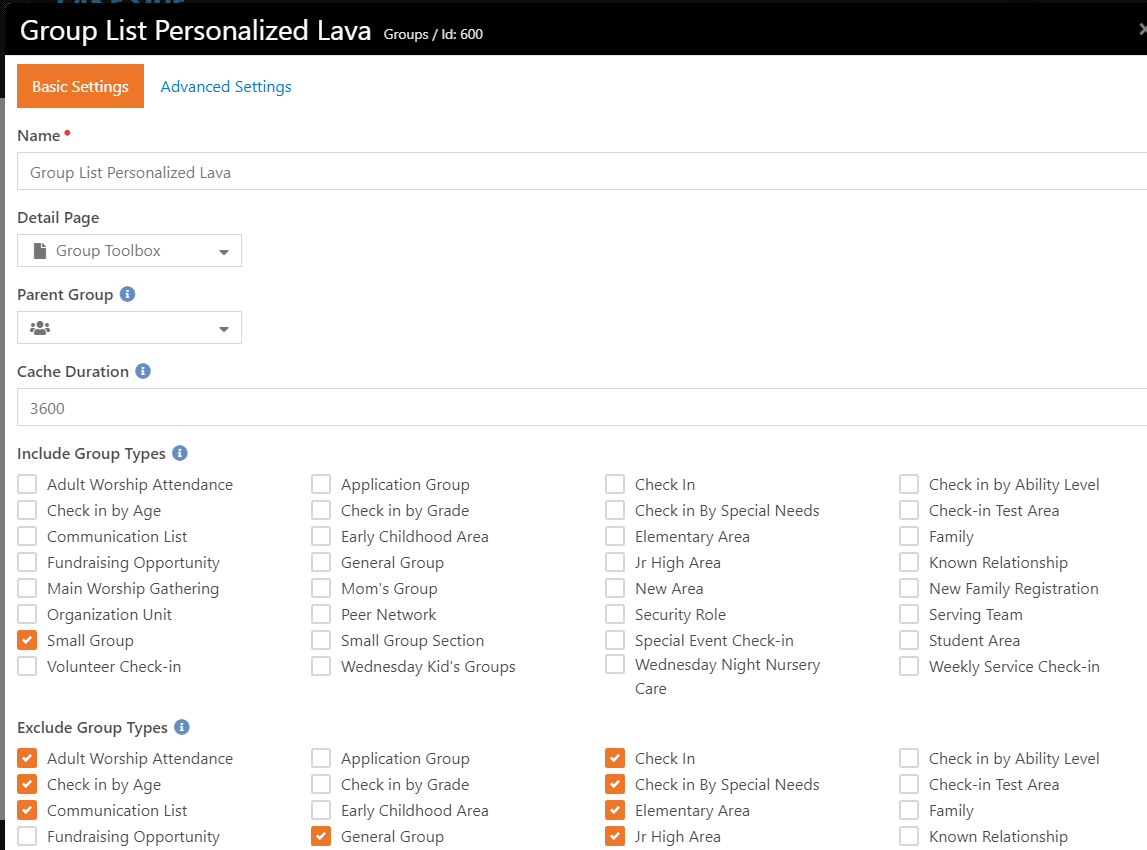Check Peer Network under Include Group Types

pyautogui.click(x=321, y=614)
